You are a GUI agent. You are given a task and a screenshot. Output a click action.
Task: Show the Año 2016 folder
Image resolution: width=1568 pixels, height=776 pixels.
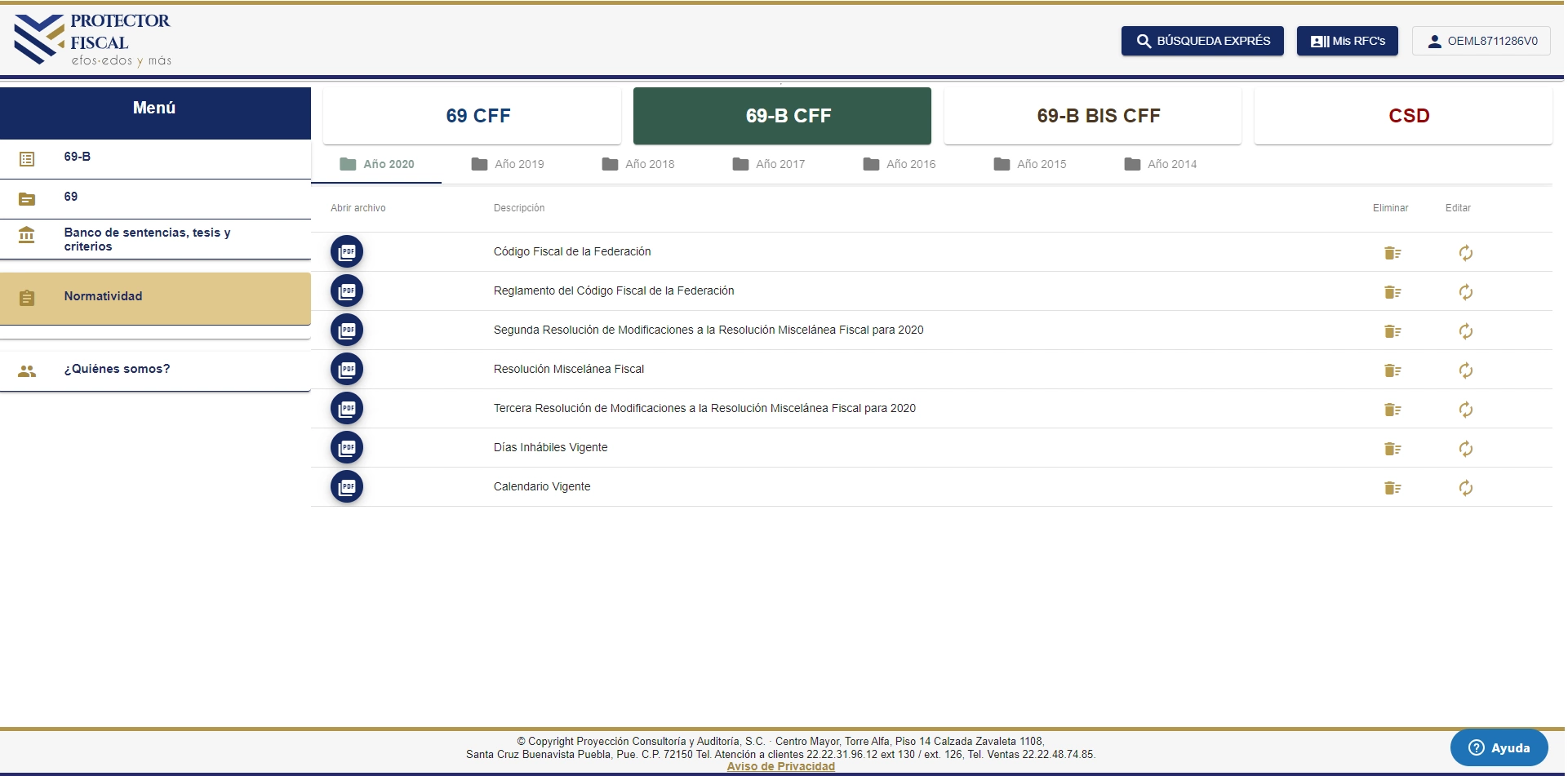point(899,164)
